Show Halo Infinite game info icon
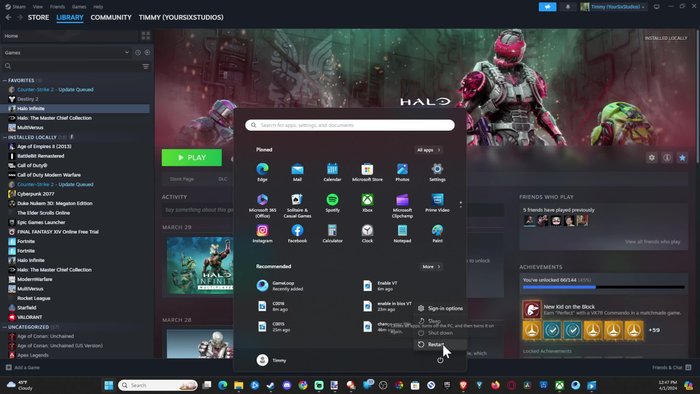 pyautogui.click(x=667, y=158)
